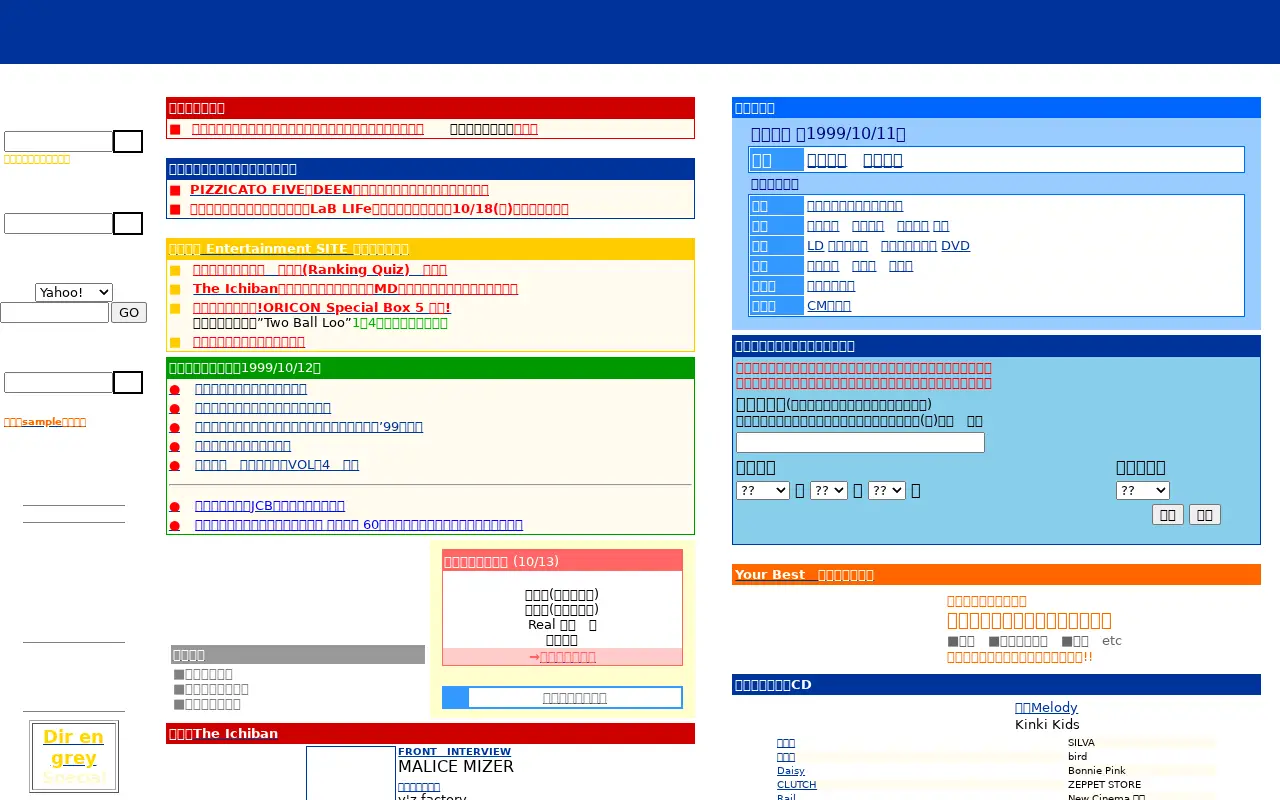Open the Dir en grey Special banner
The height and width of the screenshot is (800, 1280).
[74, 757]
